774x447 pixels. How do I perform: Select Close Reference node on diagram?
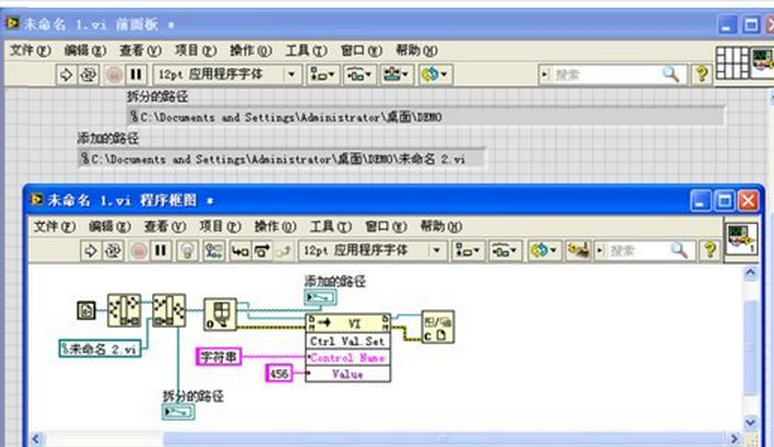coord(437,327)
